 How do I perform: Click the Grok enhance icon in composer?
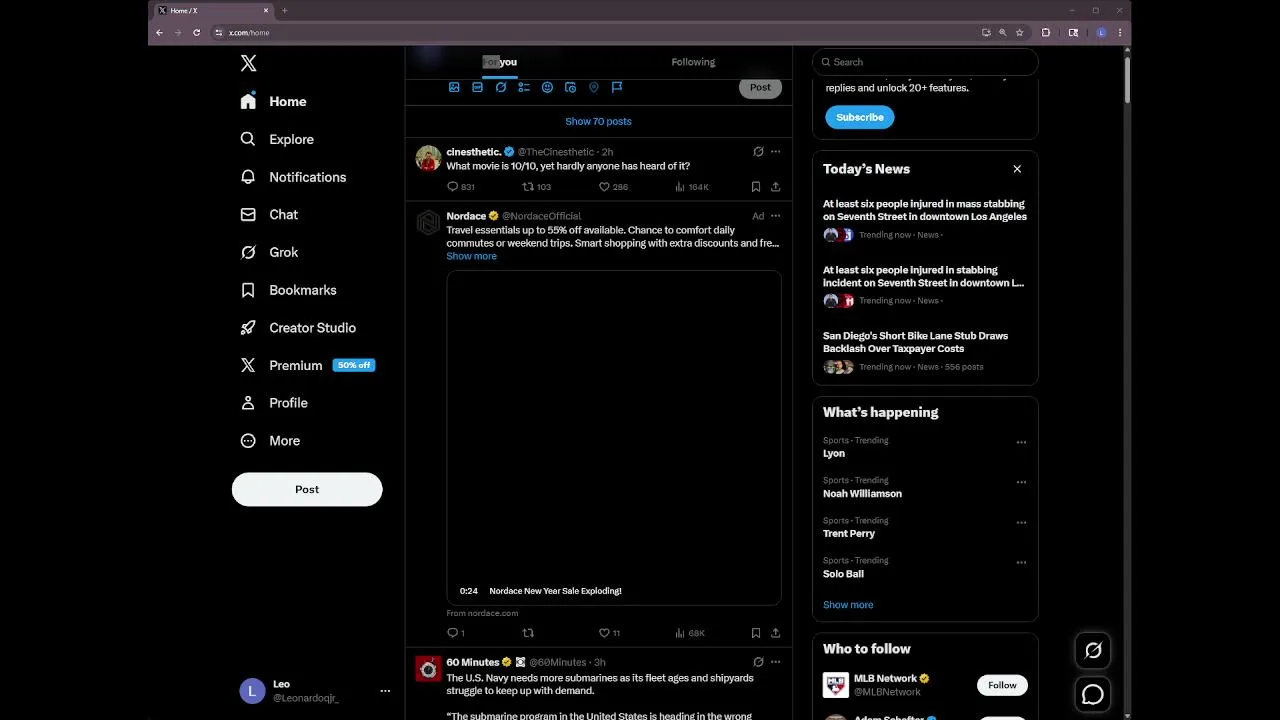[x=501, y=88]
